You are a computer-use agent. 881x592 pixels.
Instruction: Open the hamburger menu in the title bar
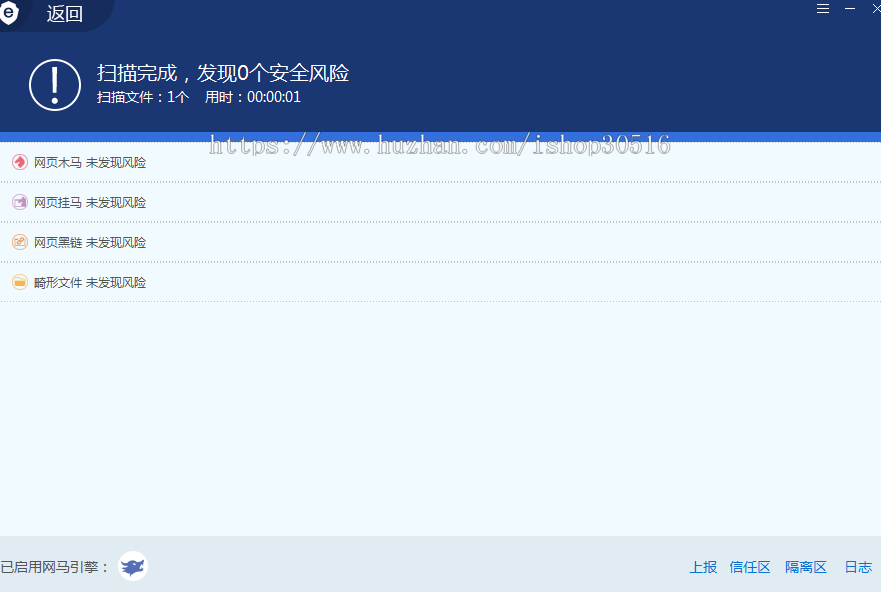click(x=822, y=8)
